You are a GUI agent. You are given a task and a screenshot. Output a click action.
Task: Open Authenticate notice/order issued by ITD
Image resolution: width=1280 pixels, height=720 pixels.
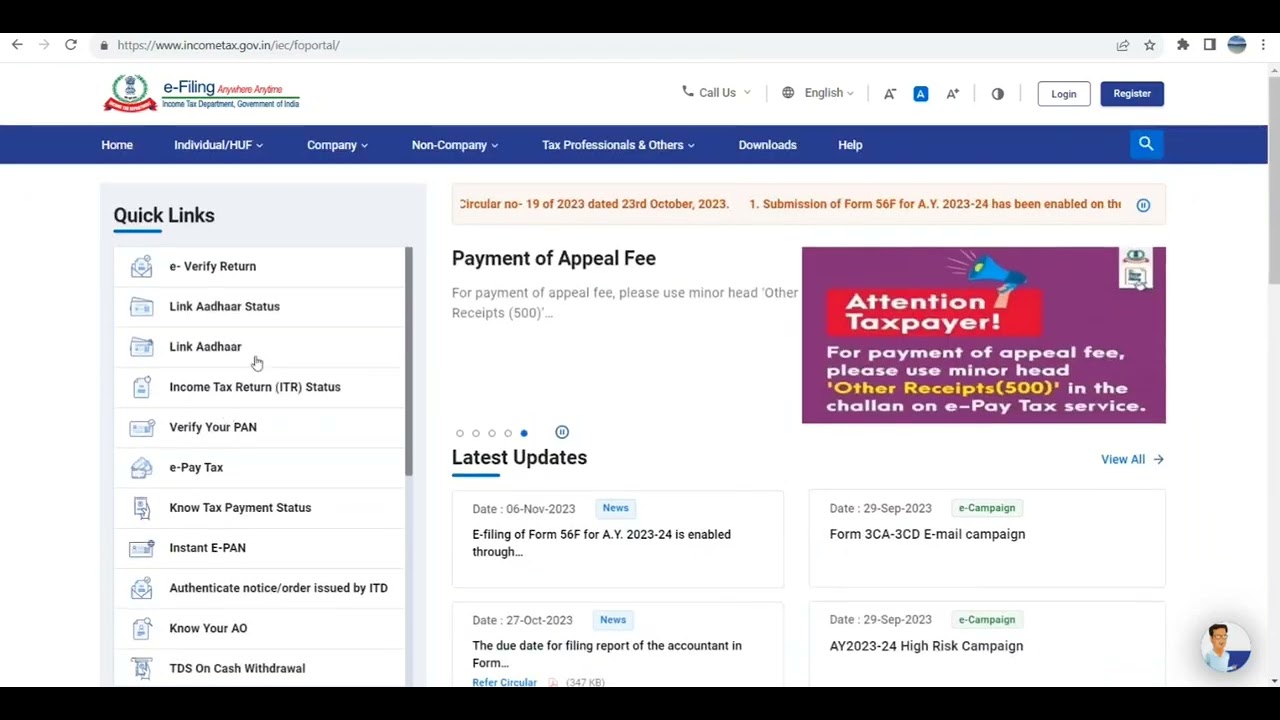pos(278,588)
